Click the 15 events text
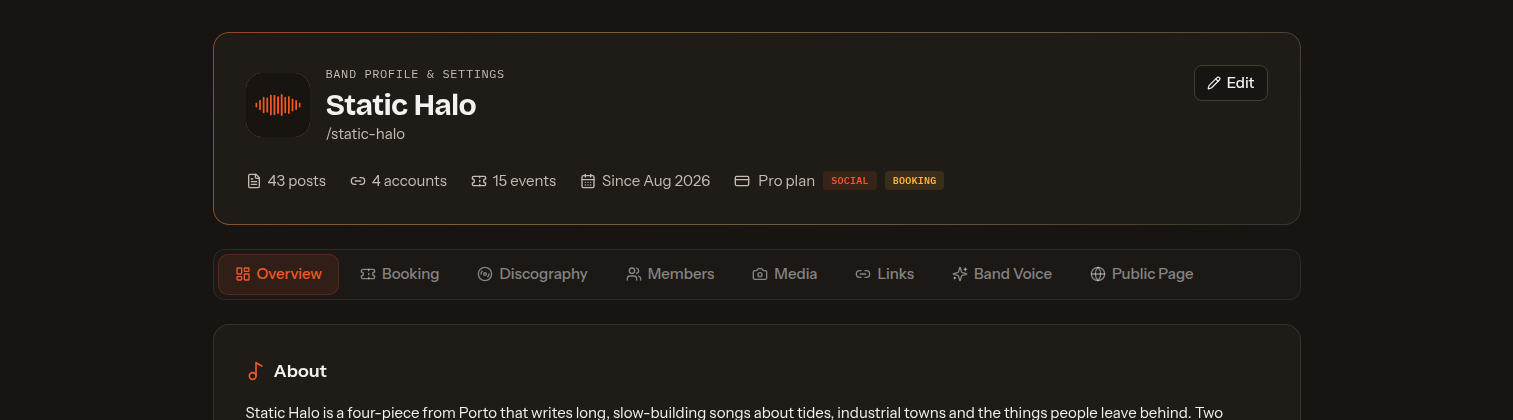 (x=524, y=181)
